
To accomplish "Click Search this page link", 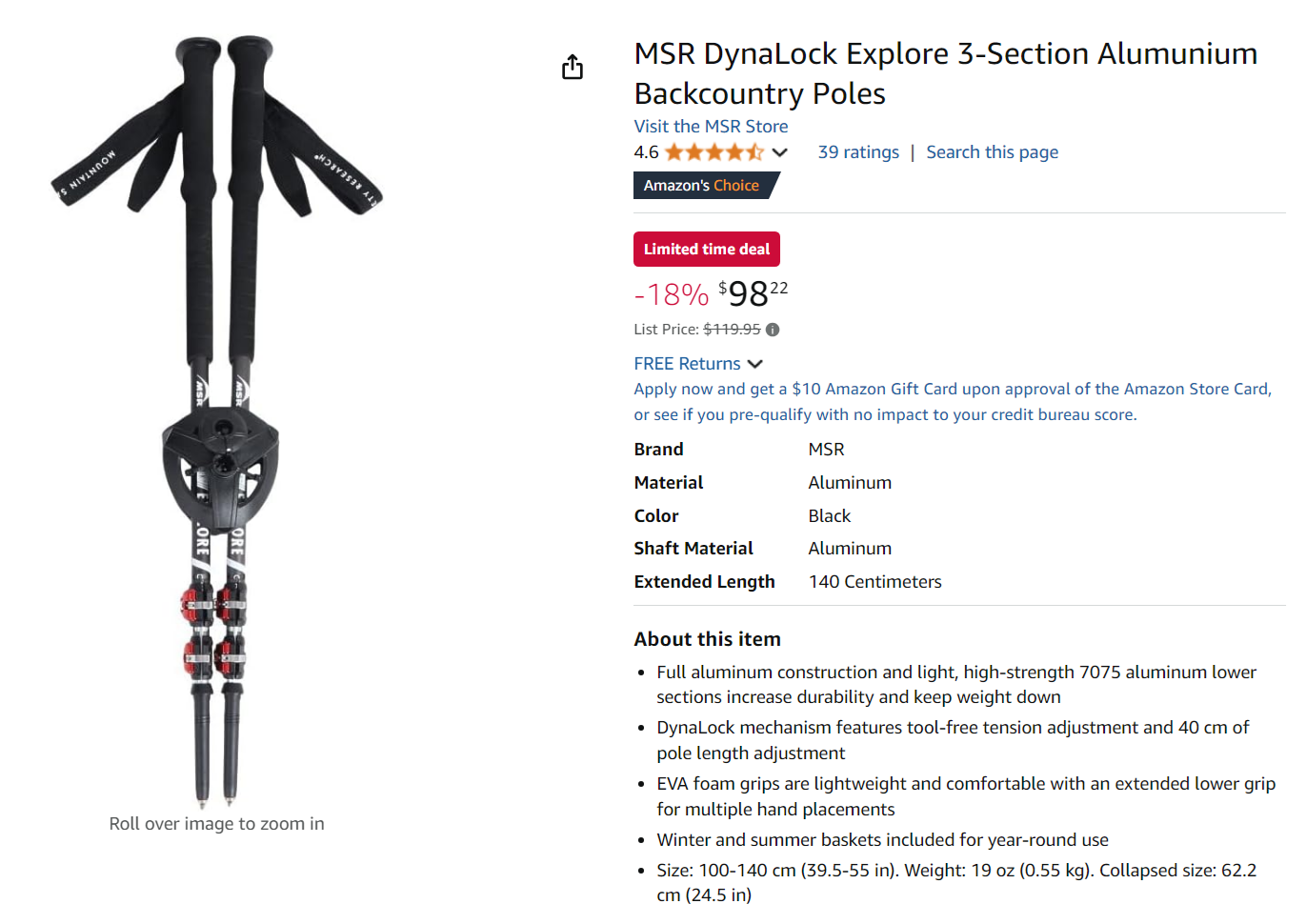I will coord(992,152).
